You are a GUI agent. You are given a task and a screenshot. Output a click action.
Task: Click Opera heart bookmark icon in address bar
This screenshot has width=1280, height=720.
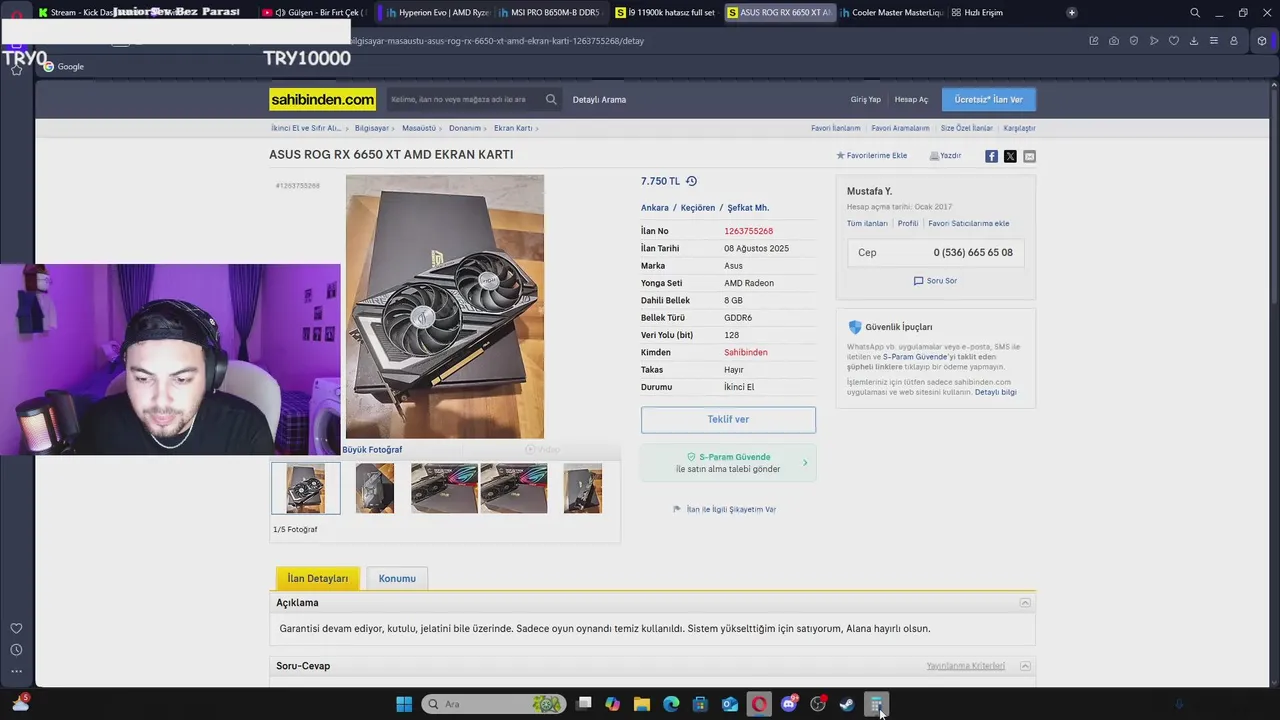coord(1174,41)
